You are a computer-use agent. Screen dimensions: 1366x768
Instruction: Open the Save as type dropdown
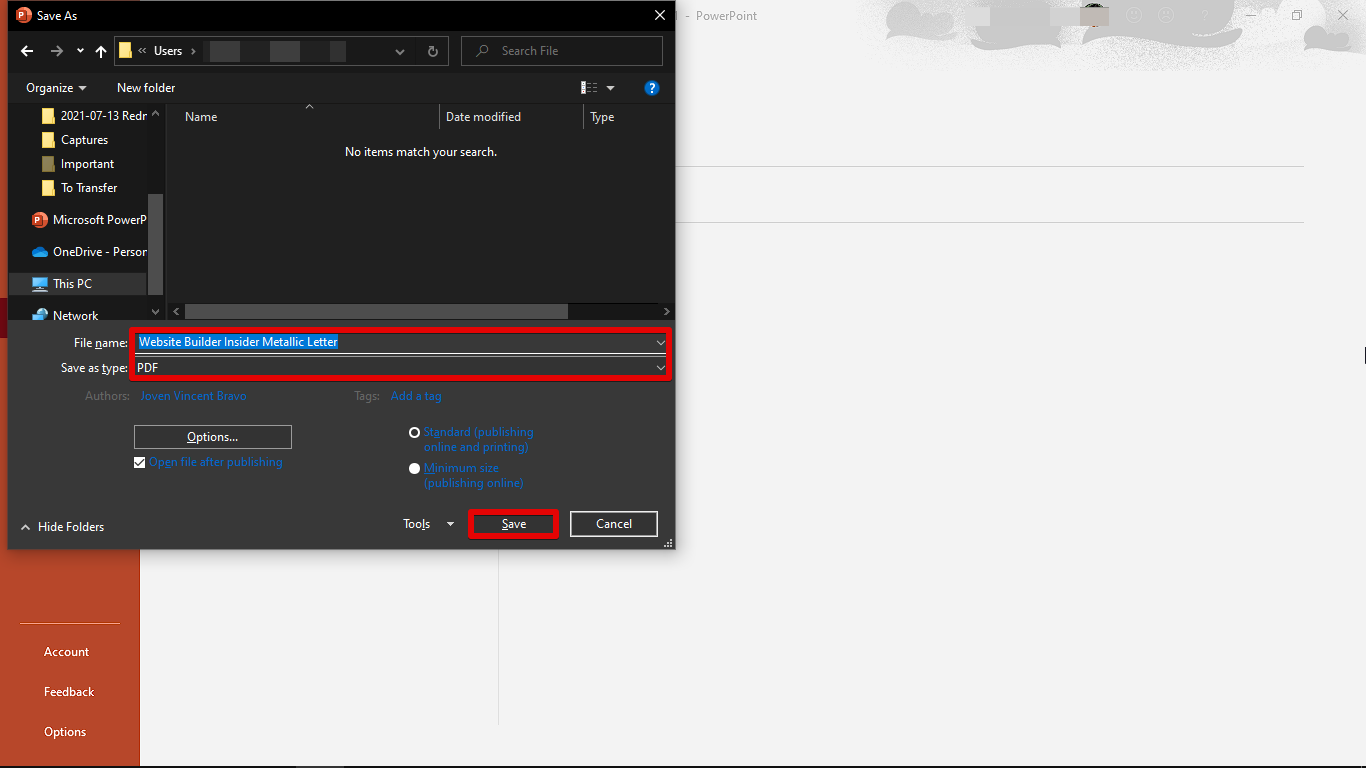coord(660,368)
